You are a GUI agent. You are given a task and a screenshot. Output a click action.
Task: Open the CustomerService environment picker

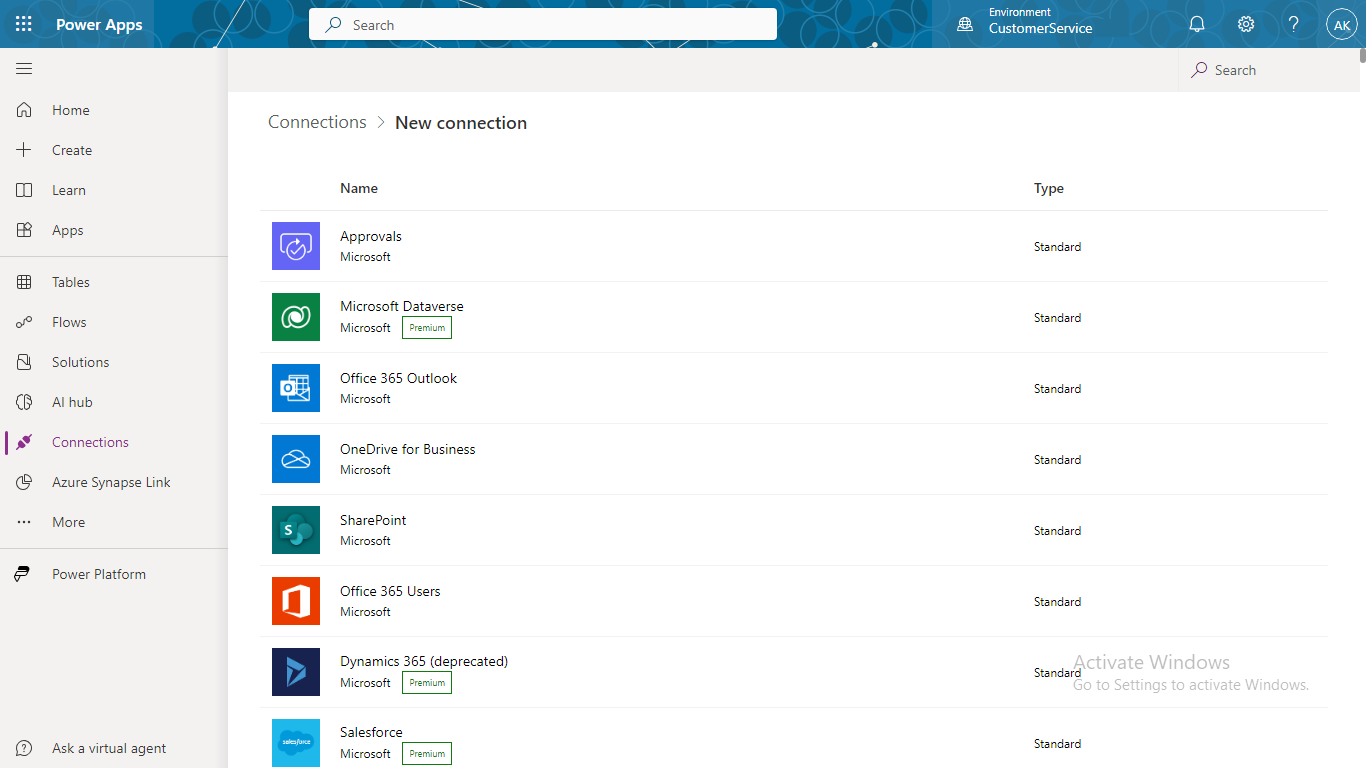(x=1030, y=24)
